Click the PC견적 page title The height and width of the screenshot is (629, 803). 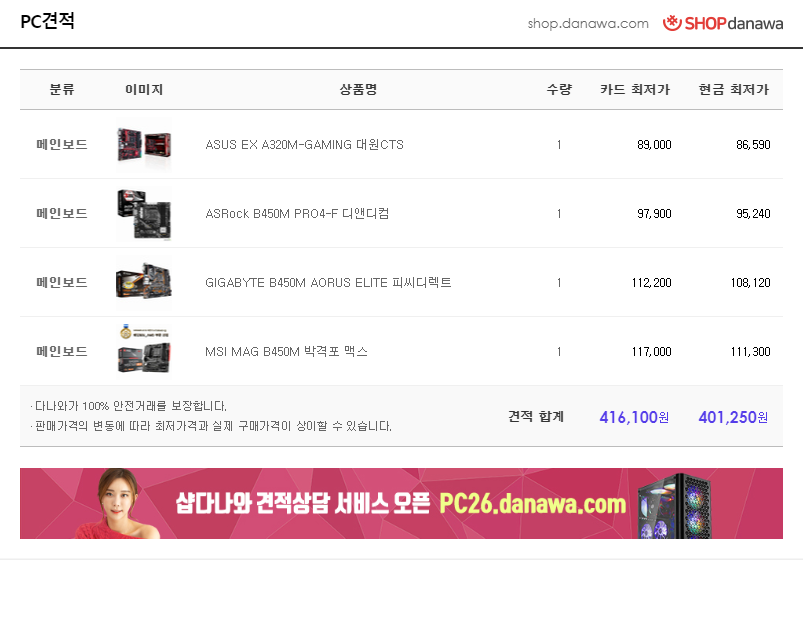pos(48,21)
